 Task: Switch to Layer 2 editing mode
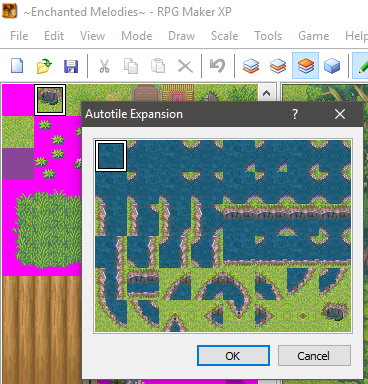pyautogui.click(x=278, y=66)
